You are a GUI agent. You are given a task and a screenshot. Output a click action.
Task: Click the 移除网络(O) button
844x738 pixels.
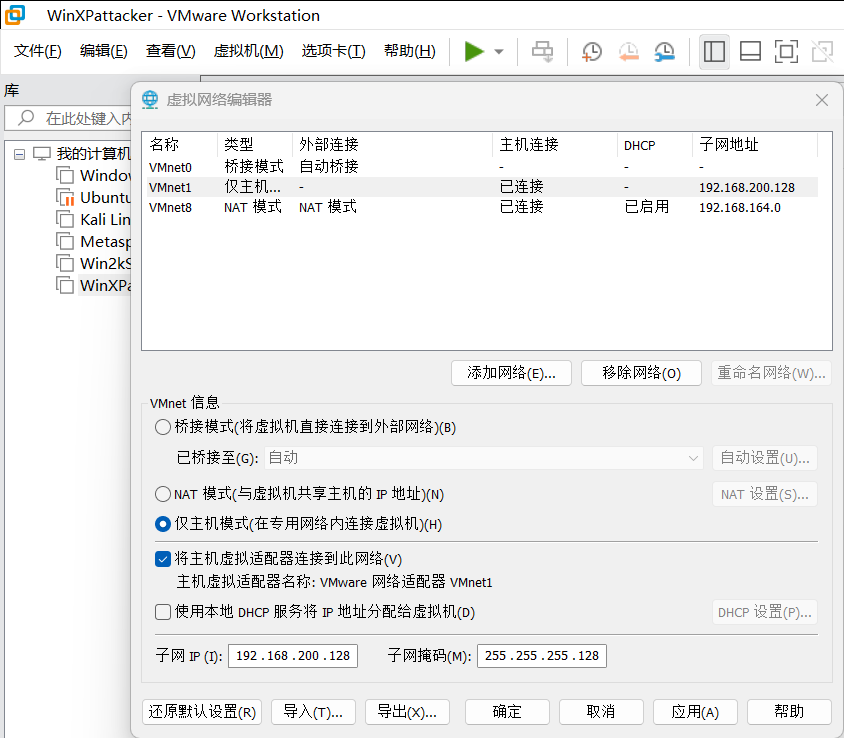tap(641, 373)
